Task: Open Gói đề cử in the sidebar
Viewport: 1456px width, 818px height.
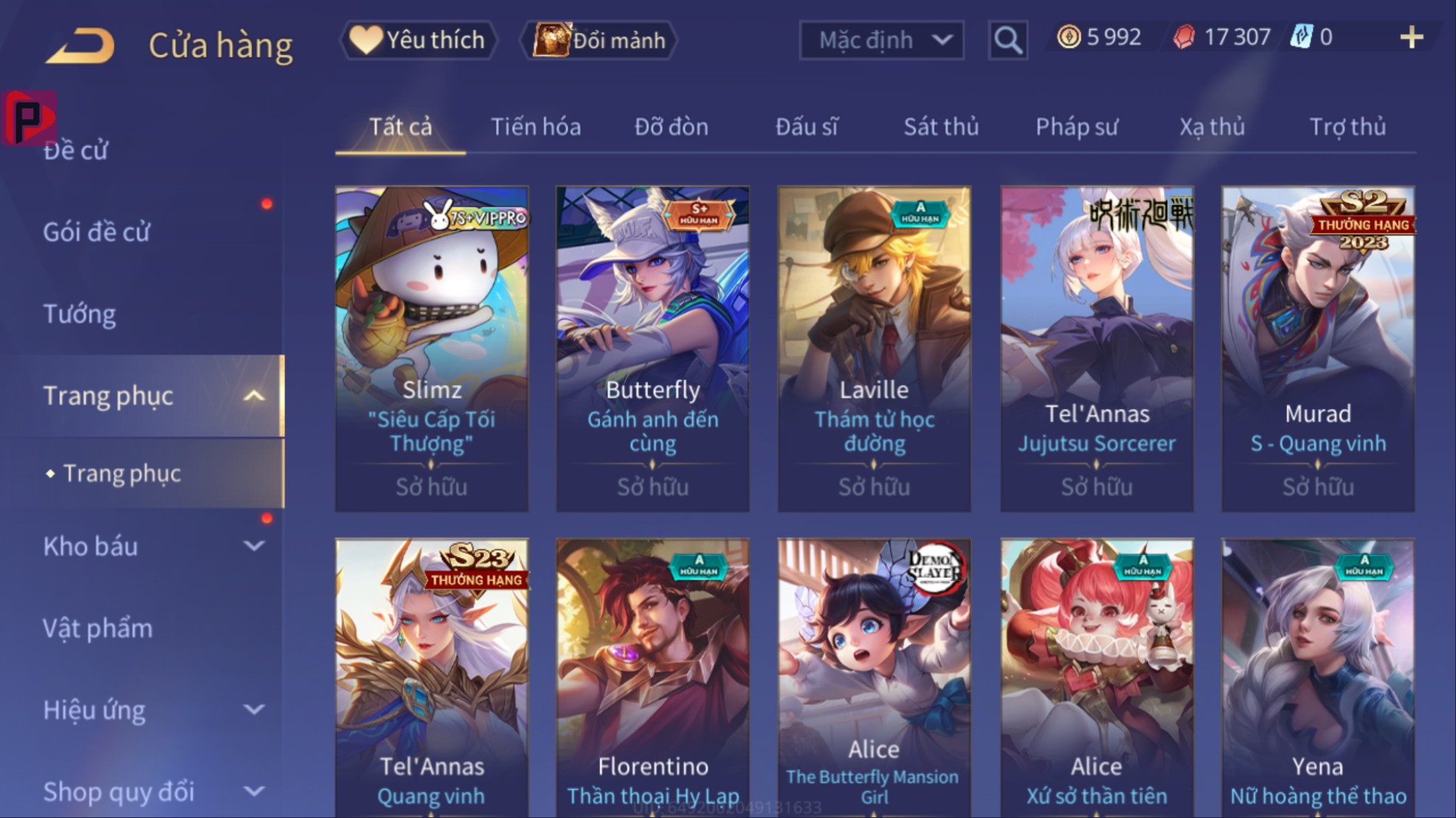Action: [x=96, y=232]
